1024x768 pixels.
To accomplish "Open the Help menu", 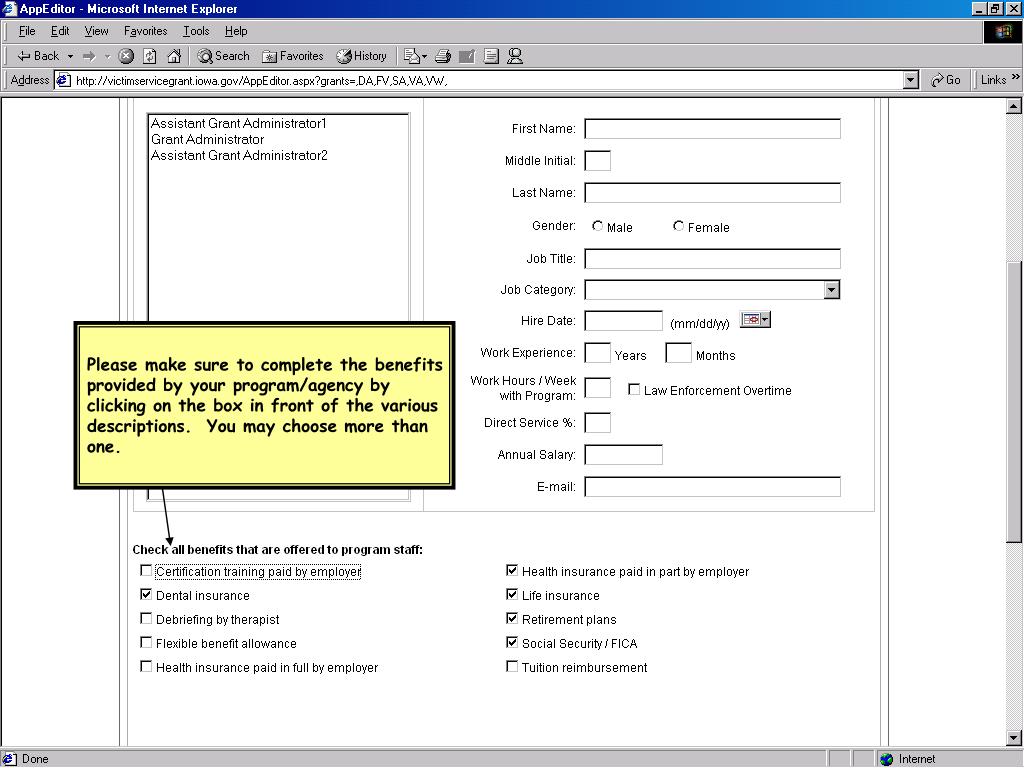I will (236, 31).
